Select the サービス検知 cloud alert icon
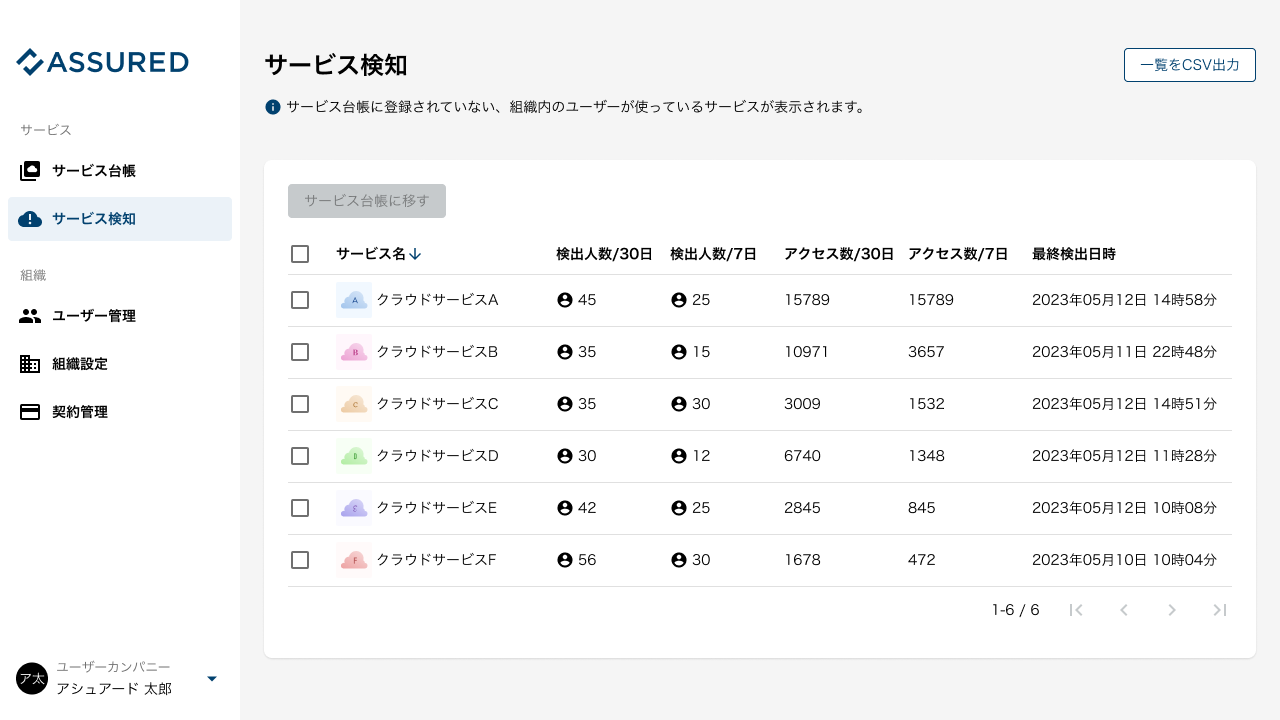1280x720 pixels. tap(30, 219)
